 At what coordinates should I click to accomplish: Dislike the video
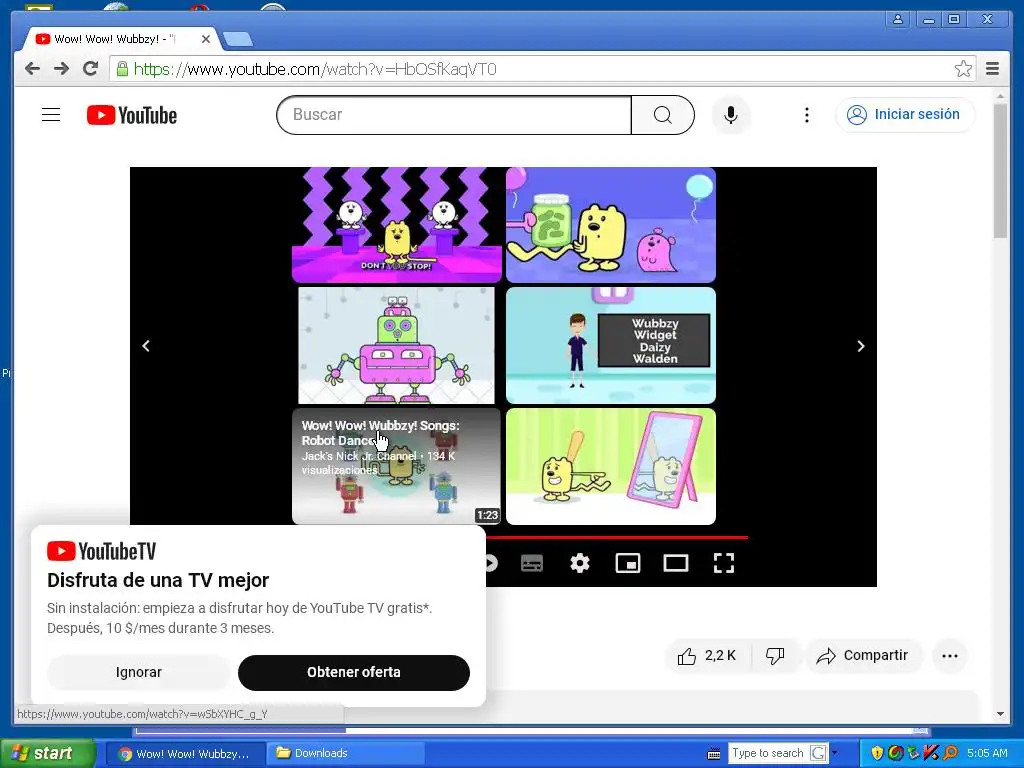point(775,656)
